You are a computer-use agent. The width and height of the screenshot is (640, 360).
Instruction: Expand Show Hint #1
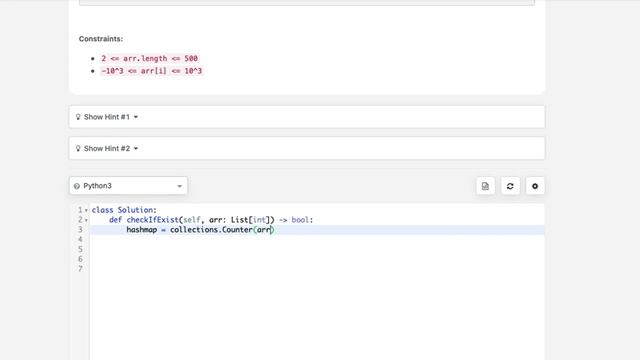click(307, 117)
